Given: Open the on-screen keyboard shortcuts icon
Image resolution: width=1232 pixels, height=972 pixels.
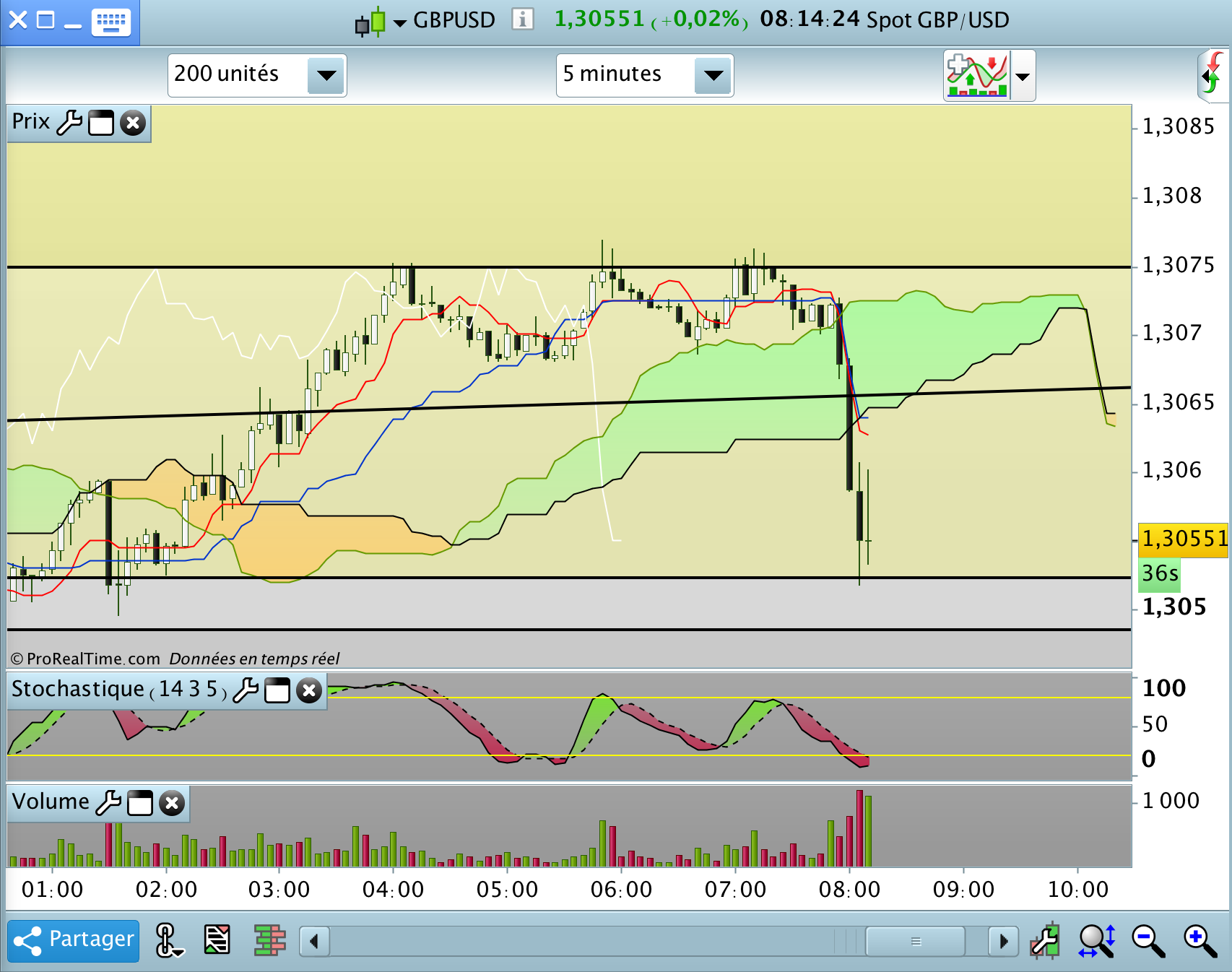Looking at the screenshot, I should [x=111, y=22].
